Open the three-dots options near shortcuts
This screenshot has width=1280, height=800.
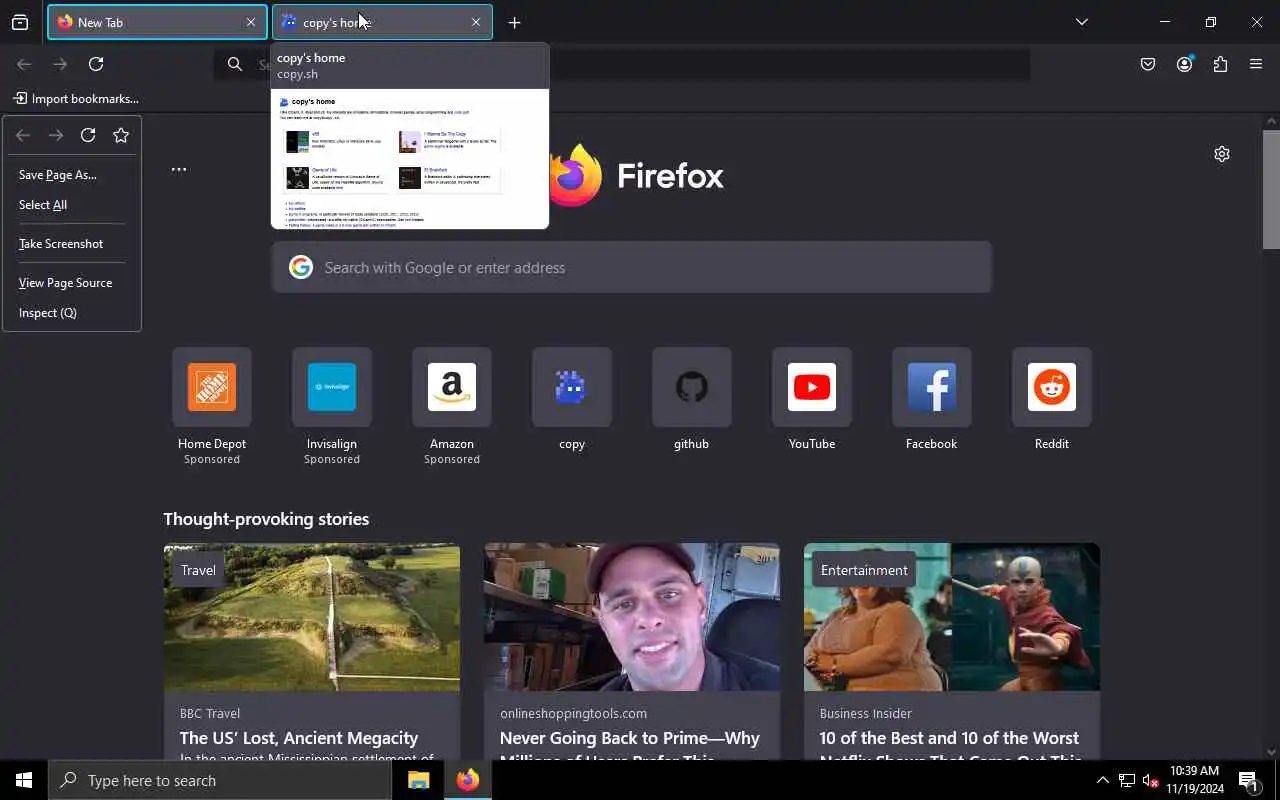(x=179, y=169)
